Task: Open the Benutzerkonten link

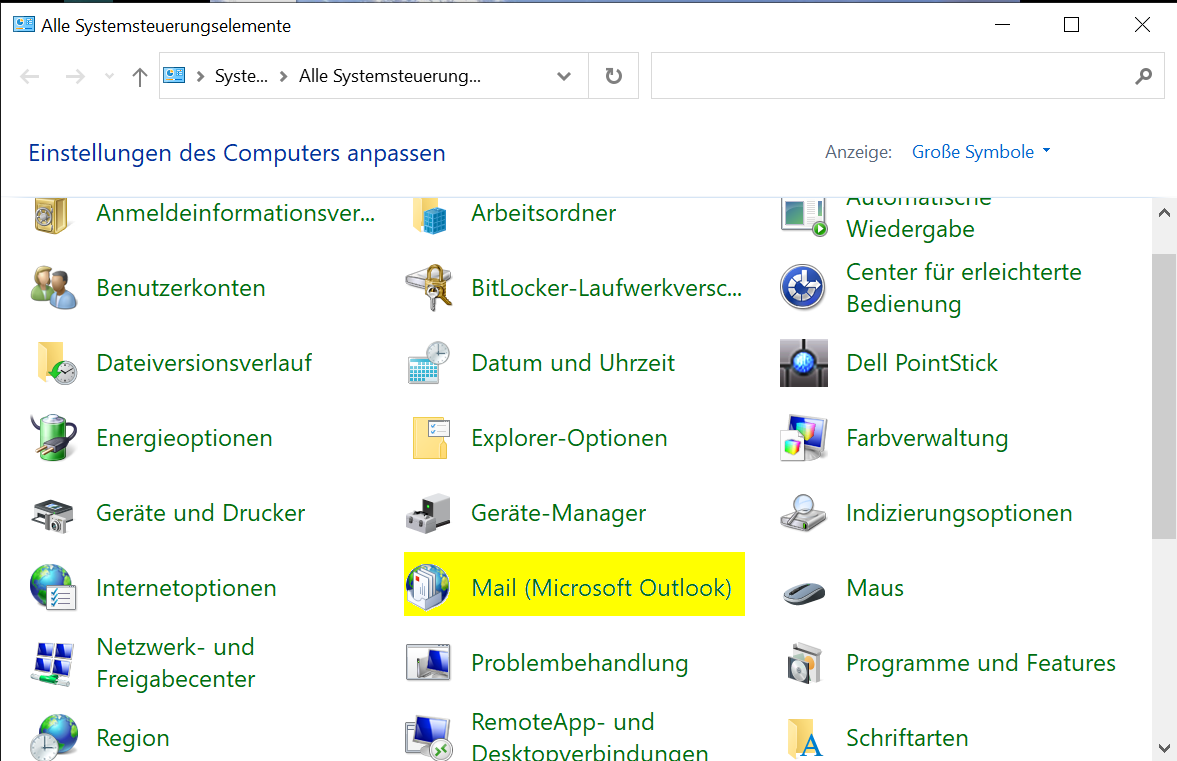Action: pos(180,287)
